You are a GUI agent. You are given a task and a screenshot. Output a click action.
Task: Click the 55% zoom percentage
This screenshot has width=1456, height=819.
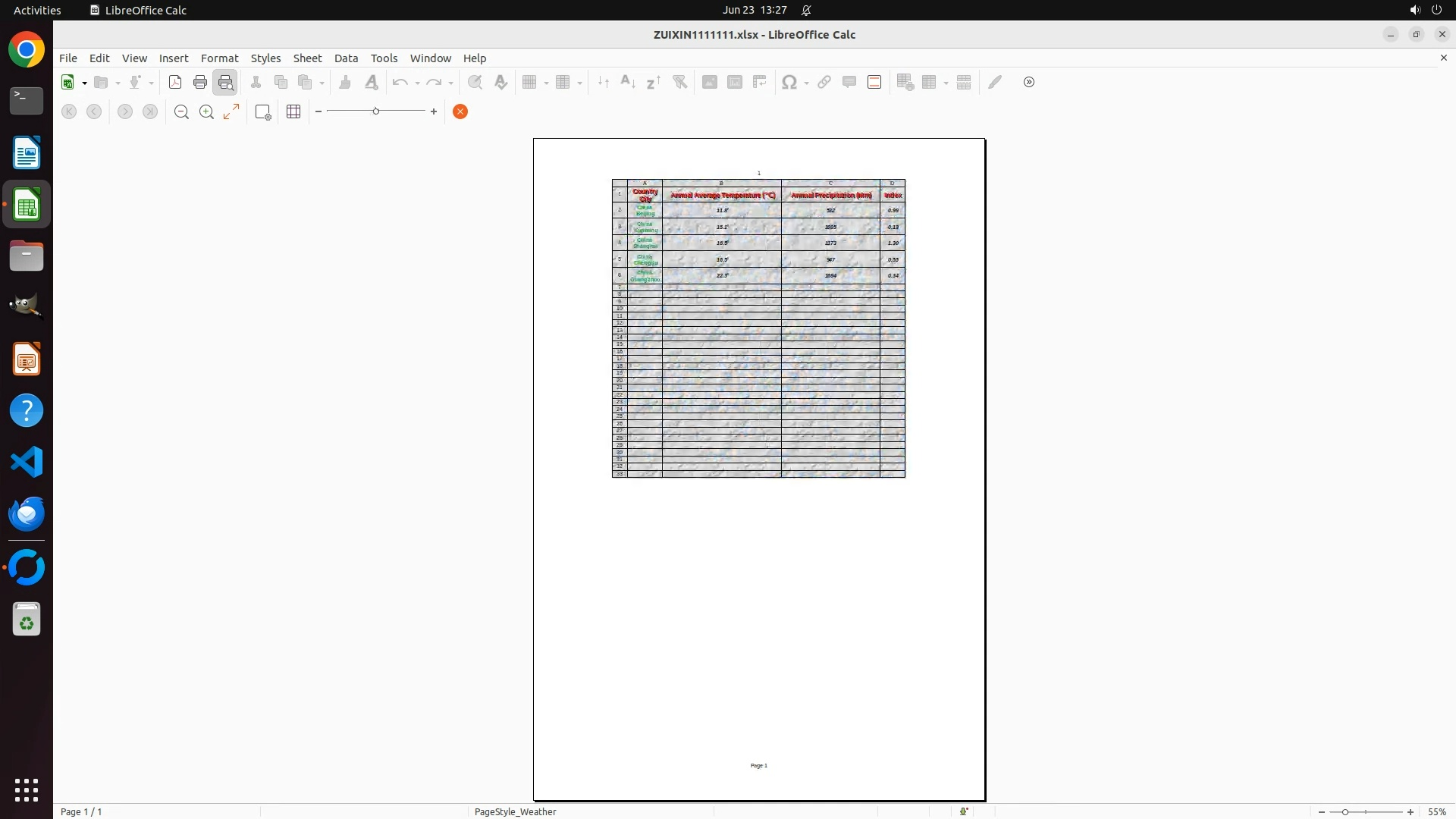tap(1436, 811)
